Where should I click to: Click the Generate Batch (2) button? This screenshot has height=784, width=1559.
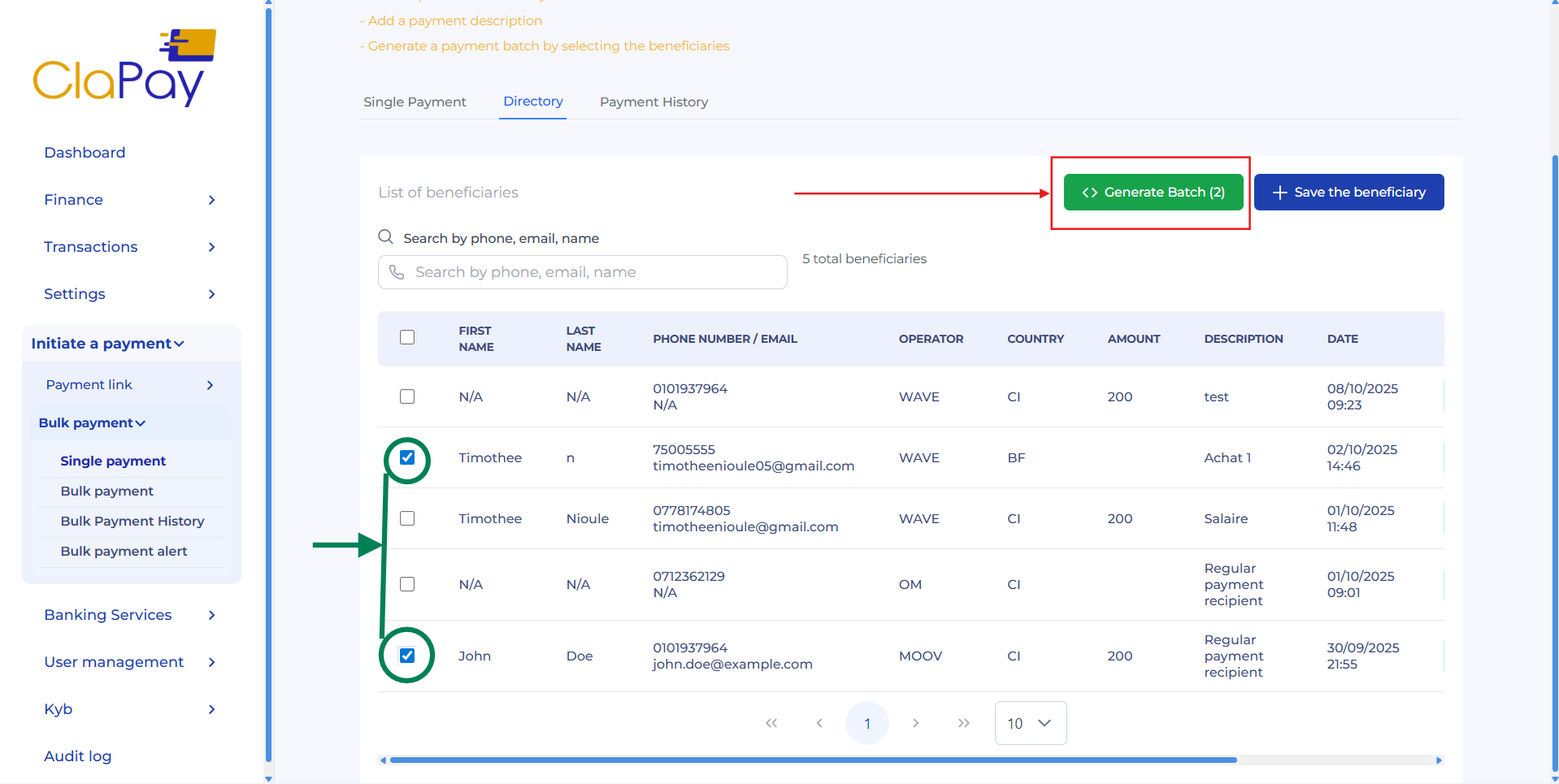point(1153,193)
